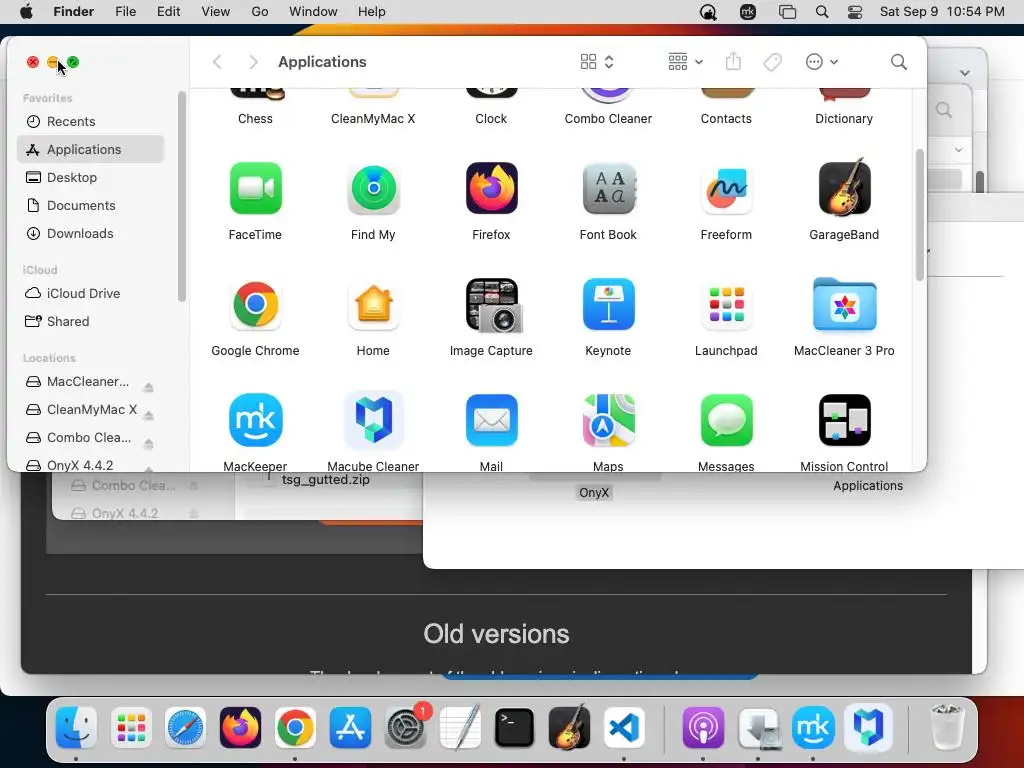1024x768 pixels.
Task: Open the Help menu
Action: click(x=372, y=12)
